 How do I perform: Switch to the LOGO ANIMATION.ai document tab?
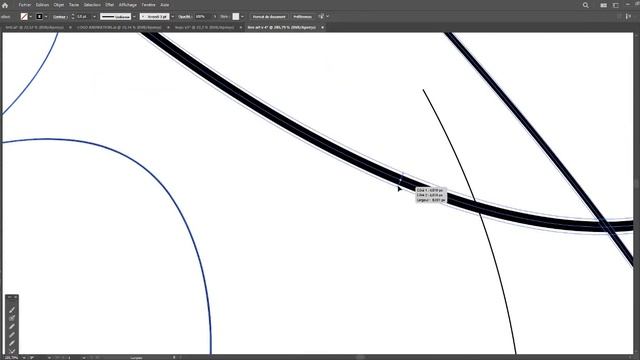[x=119, y=27]
